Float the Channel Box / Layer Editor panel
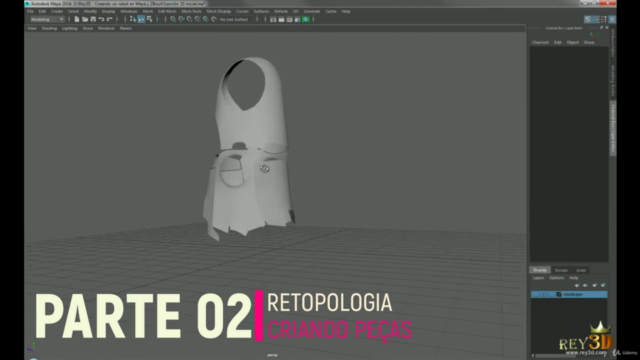The image size is (640, 360). (x=601, y=28)
